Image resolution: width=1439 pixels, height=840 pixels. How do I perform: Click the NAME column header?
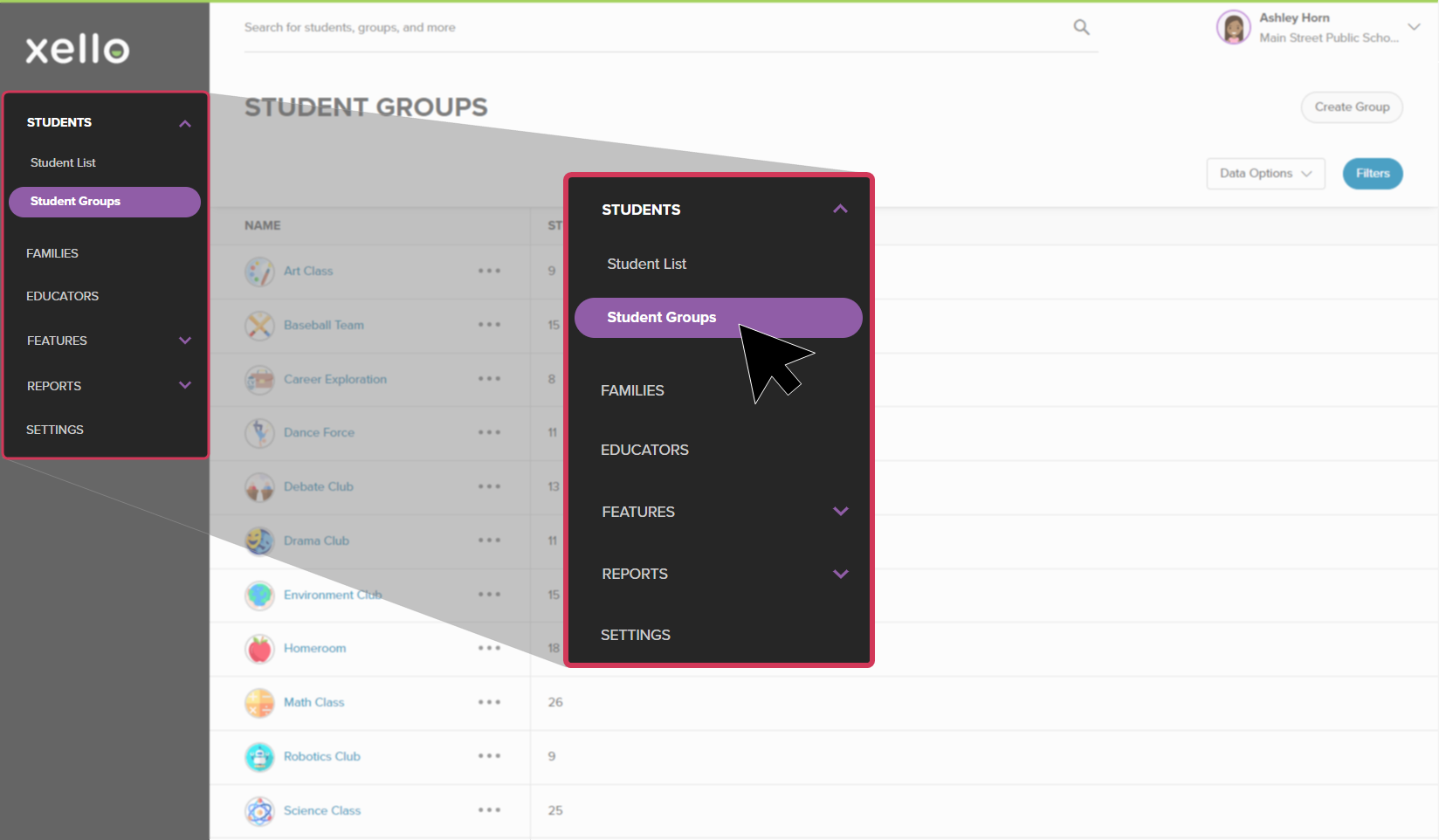[263, 225]
